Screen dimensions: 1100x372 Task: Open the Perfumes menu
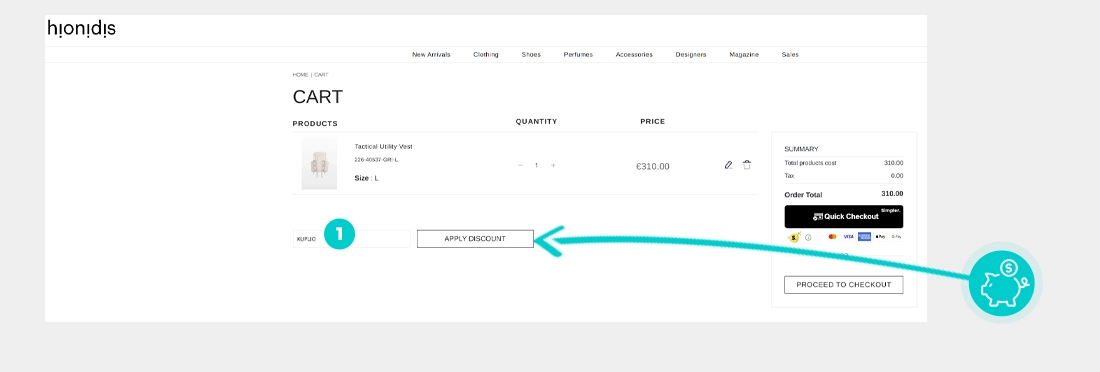click(578, 55)
